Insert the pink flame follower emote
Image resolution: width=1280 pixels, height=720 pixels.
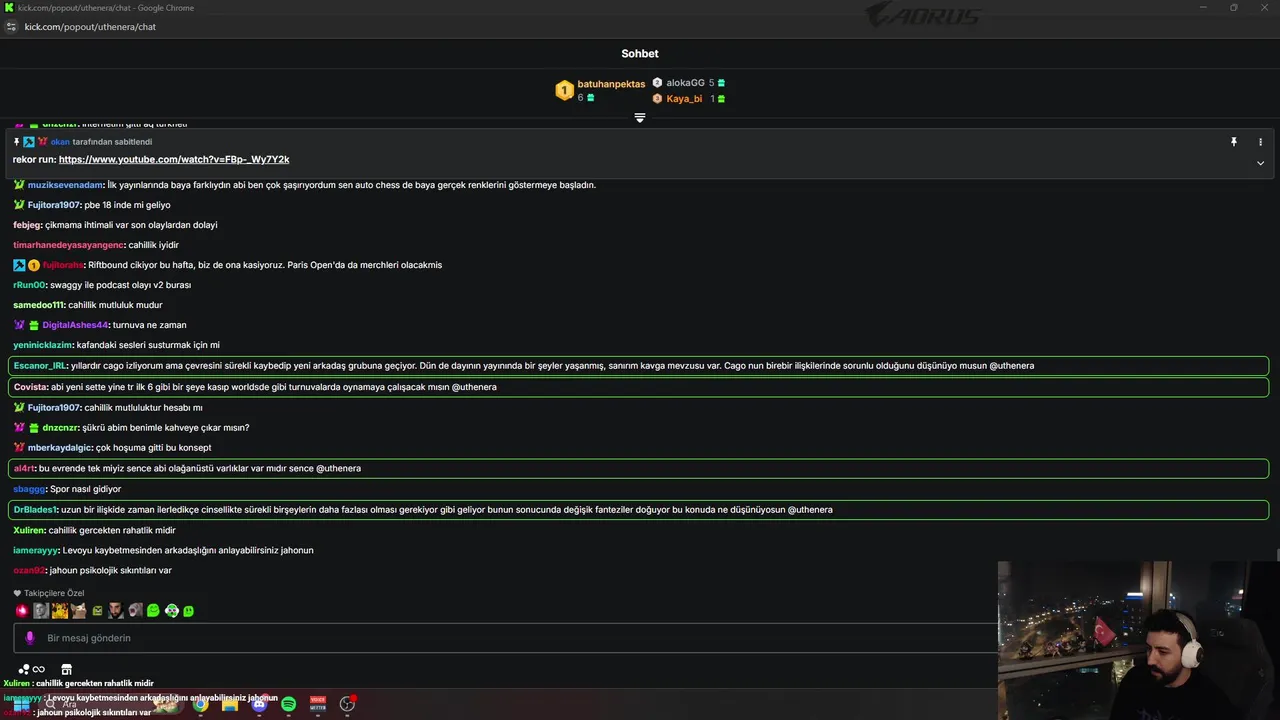(x=22, y=611)
